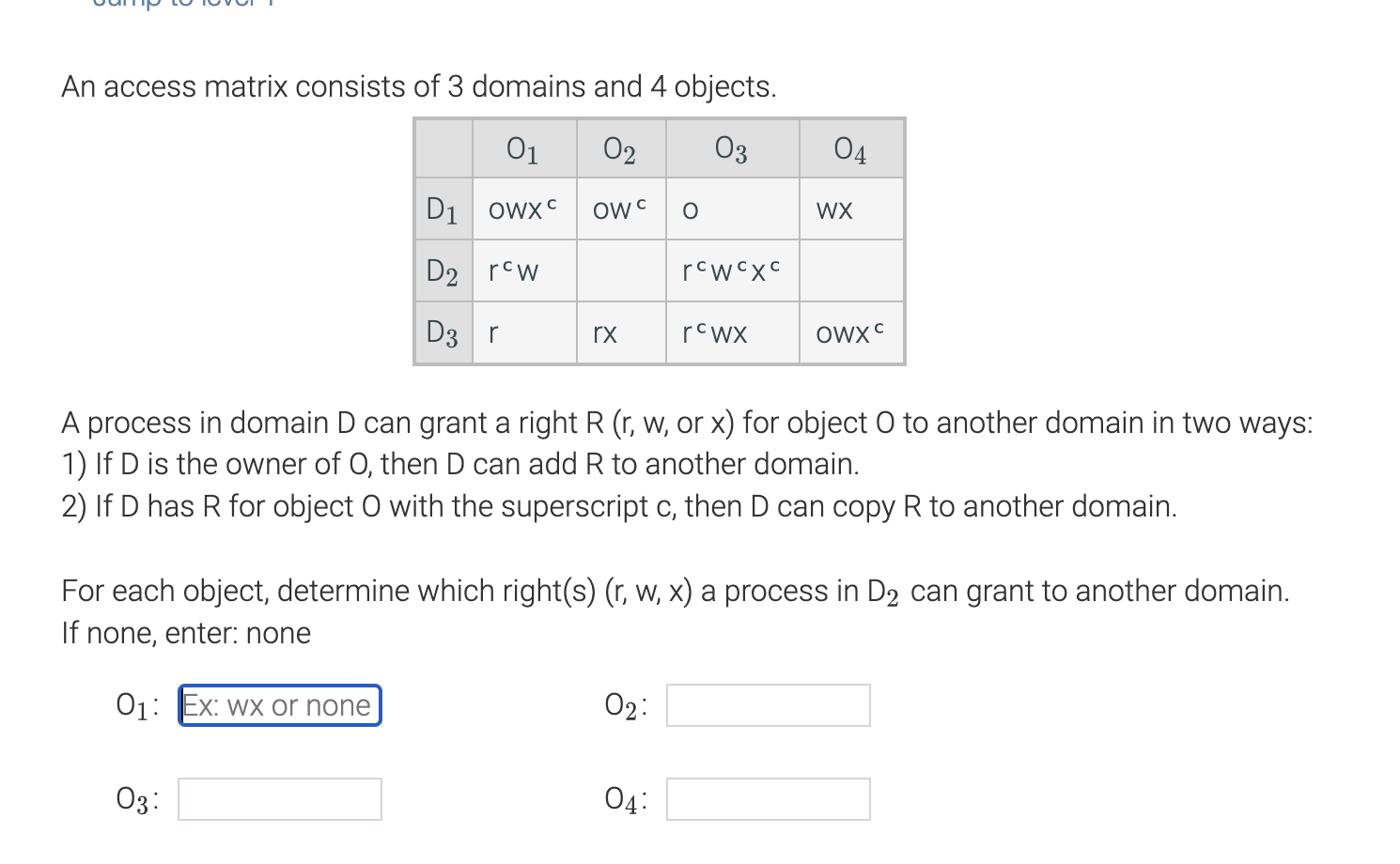Screen dimensions: 1400x864
Task: Select the table header cell O1
Action: [522, 148]
